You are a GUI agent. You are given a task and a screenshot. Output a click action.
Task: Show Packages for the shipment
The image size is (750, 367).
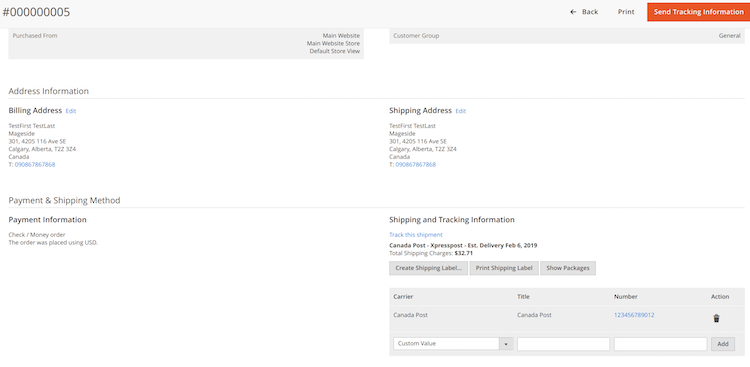(568, 268)
